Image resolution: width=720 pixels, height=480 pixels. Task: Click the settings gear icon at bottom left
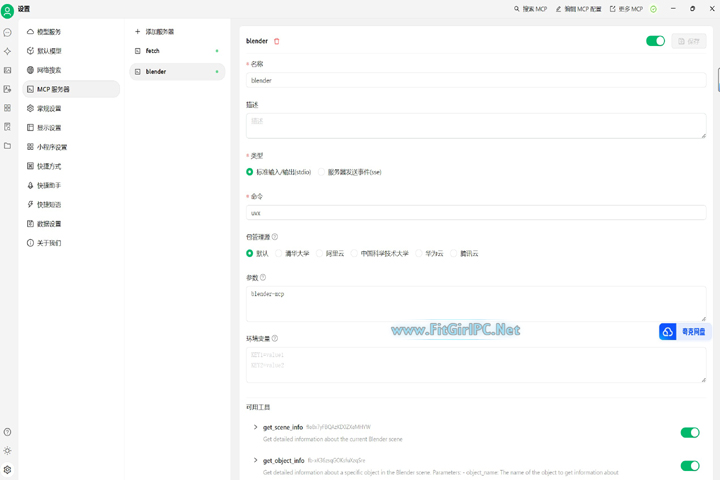click(7, 469)
